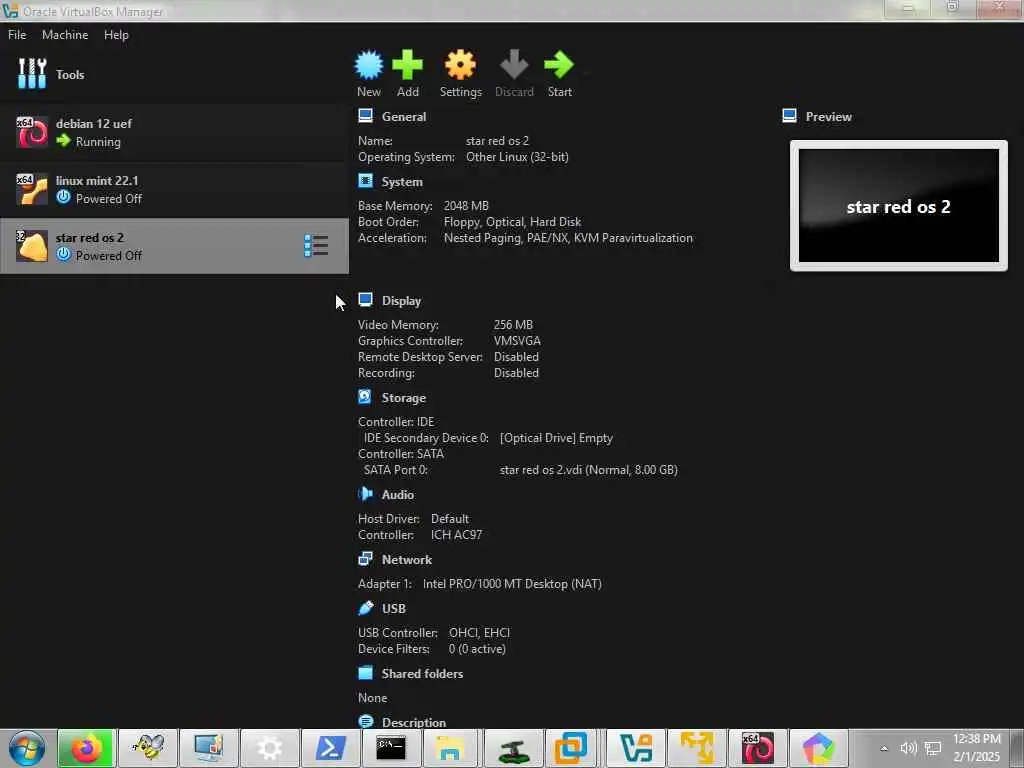The height and width of the screenshot is (768, 1024).
Task: Click '[Optical Drive] Empty' storage entry
Action: click(556, 438)
